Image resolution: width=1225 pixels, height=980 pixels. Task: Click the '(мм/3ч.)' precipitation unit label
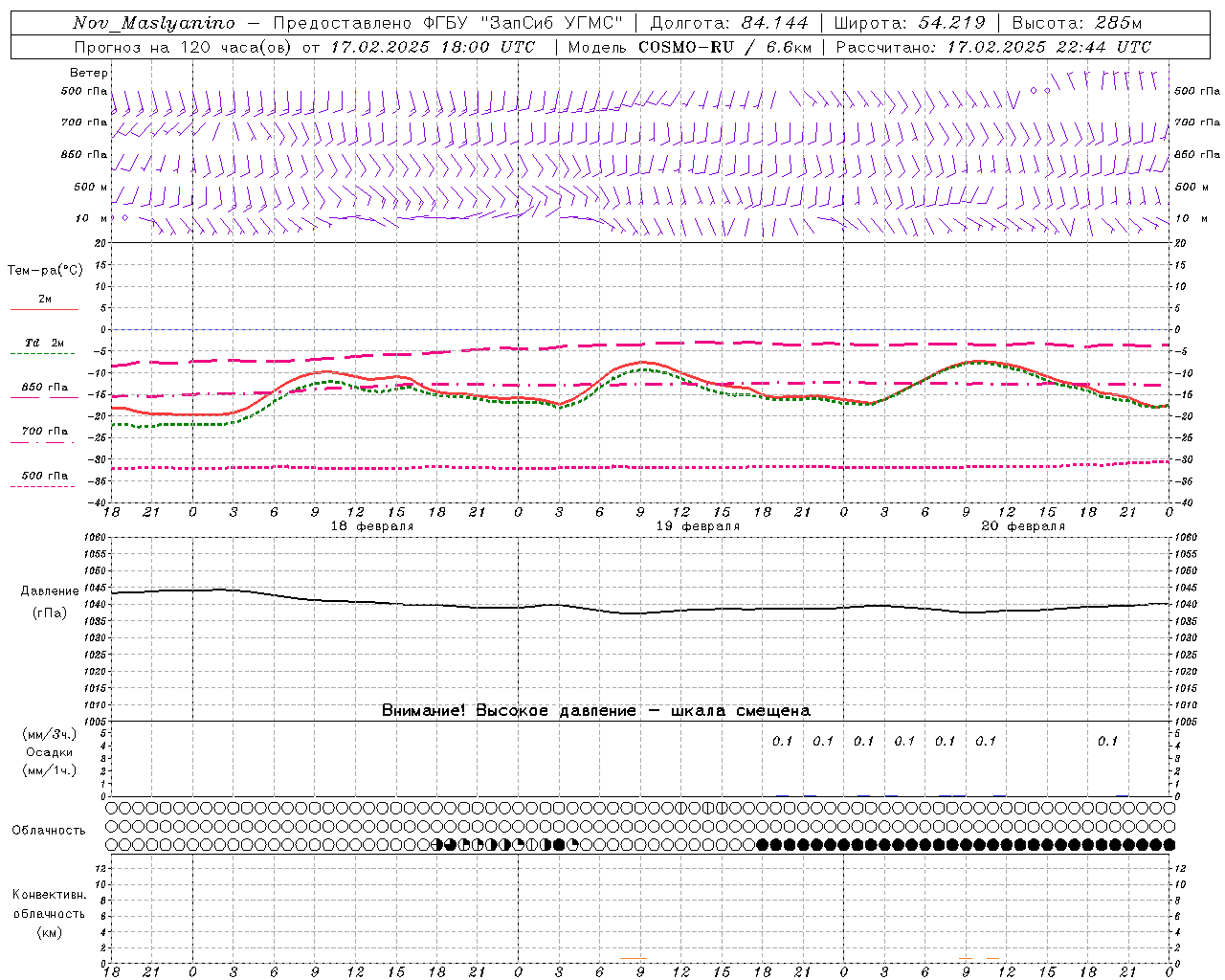(50, 734)
